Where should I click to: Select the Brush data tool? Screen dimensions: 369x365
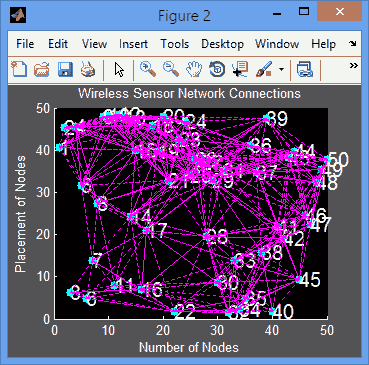tap(265, 70)
